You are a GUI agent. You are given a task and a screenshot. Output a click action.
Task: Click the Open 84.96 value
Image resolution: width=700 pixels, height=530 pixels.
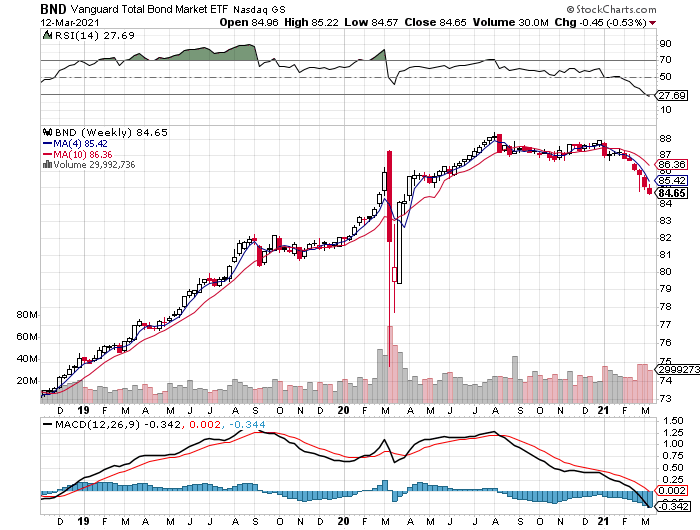pos(249,22)
